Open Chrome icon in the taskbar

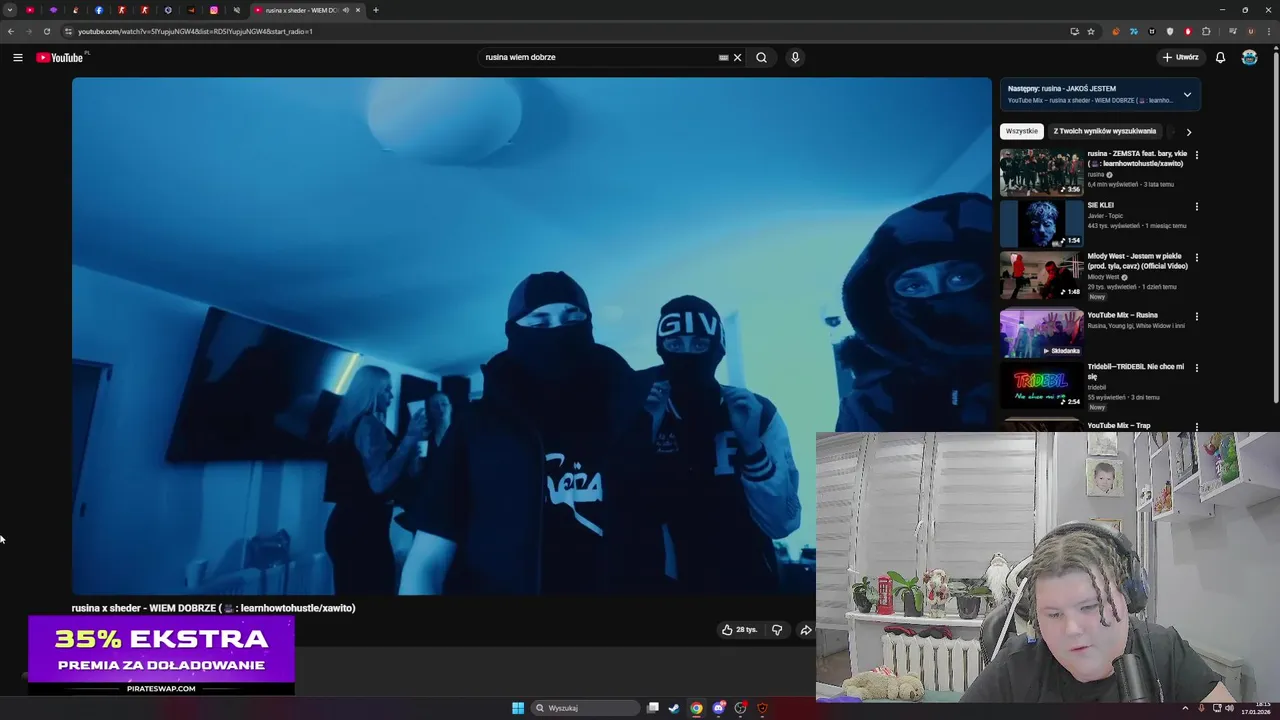click(x=696, y=708)
